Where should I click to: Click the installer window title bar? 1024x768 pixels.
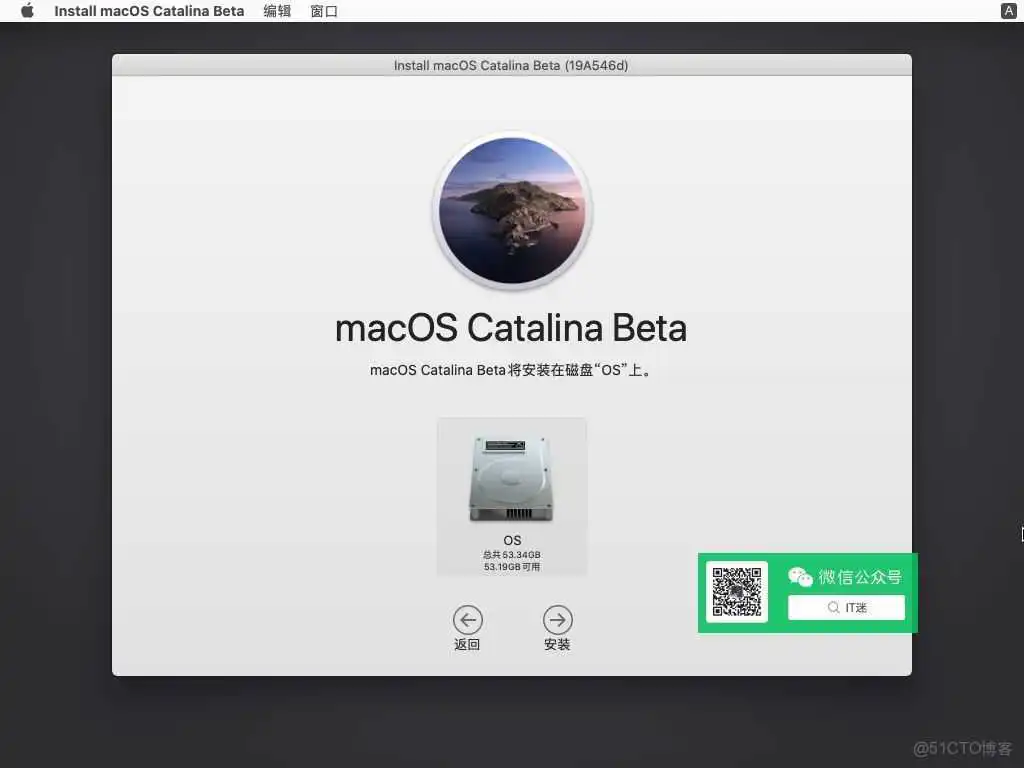click(511, 65)
